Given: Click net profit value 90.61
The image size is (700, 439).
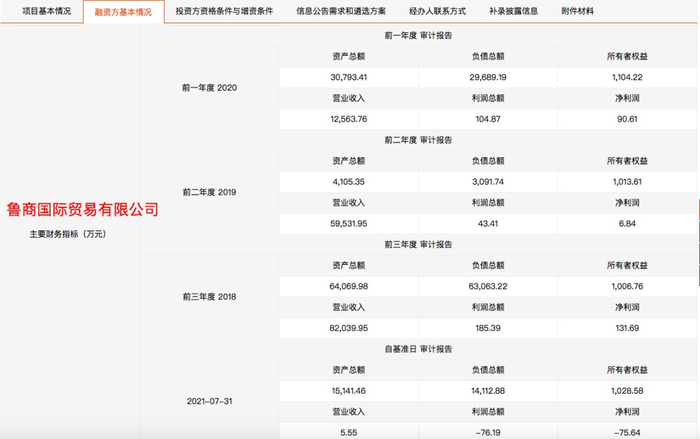Looking at the screenshot, I should (x=627, y=119).
